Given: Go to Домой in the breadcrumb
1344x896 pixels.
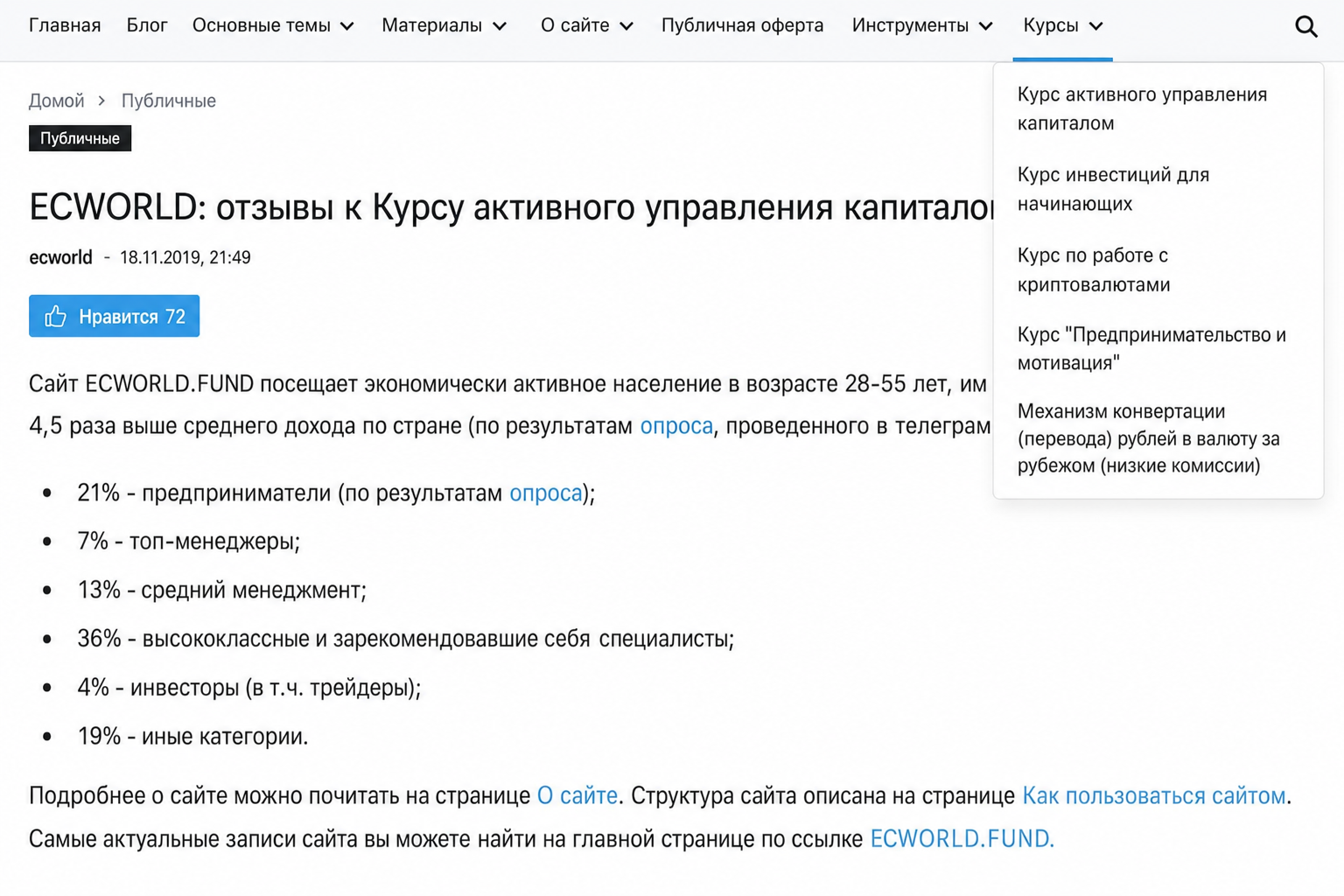Looking at the screenshot, I should coord(57,101).
